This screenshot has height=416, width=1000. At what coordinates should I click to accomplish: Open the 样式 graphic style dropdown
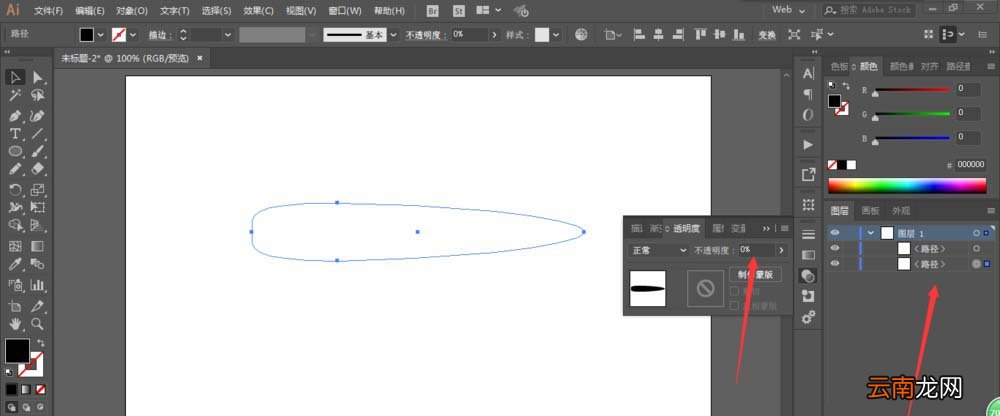tap(557, 34)
